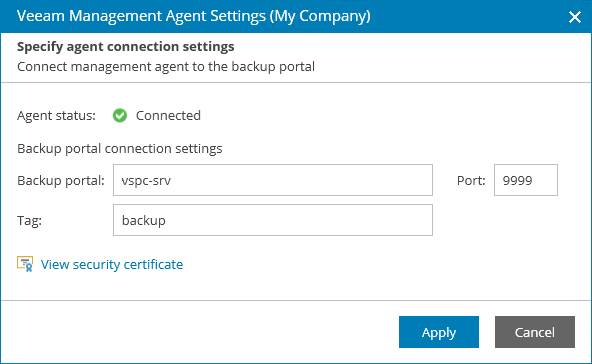The width and height of the screenshot is (592, 364).
Task: Click the Agent status label
Action: (x=56, y=116)
